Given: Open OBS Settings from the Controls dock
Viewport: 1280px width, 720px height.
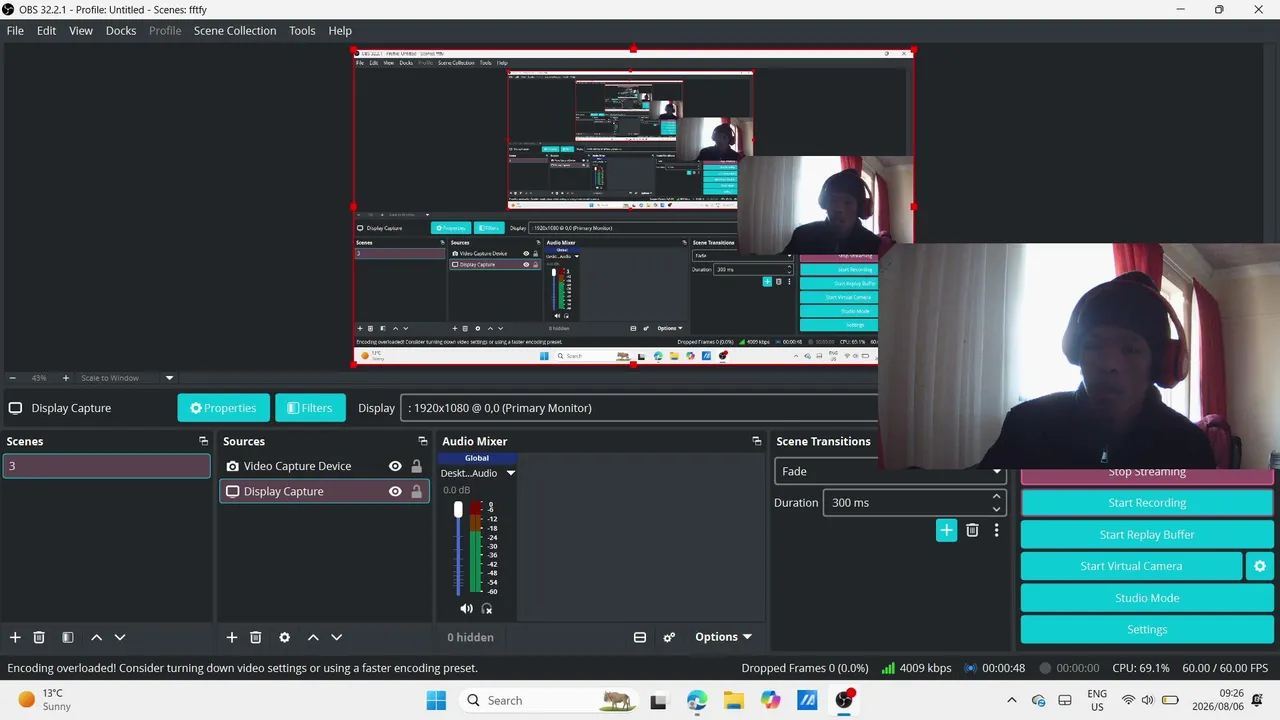Looking at the screenshot, I should [x=1147, y=630].
